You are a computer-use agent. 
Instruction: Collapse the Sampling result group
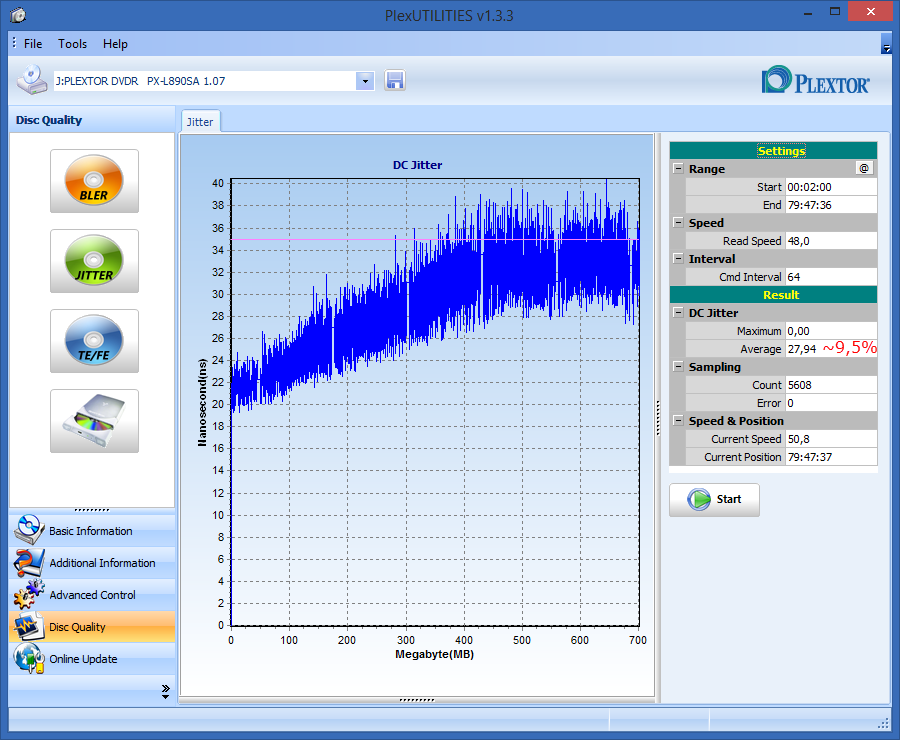coord(678,367)
